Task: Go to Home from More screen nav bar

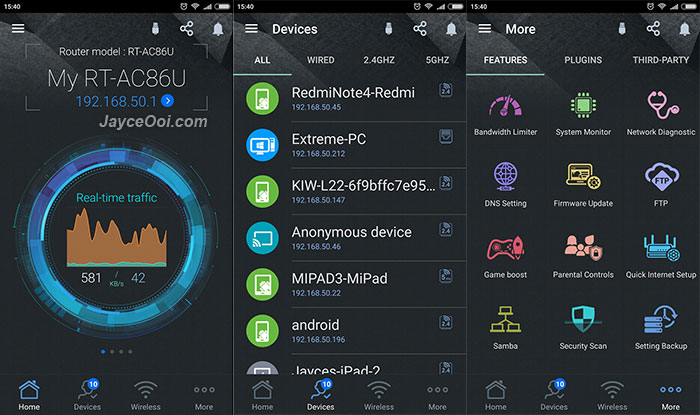Action: (496, 395)
